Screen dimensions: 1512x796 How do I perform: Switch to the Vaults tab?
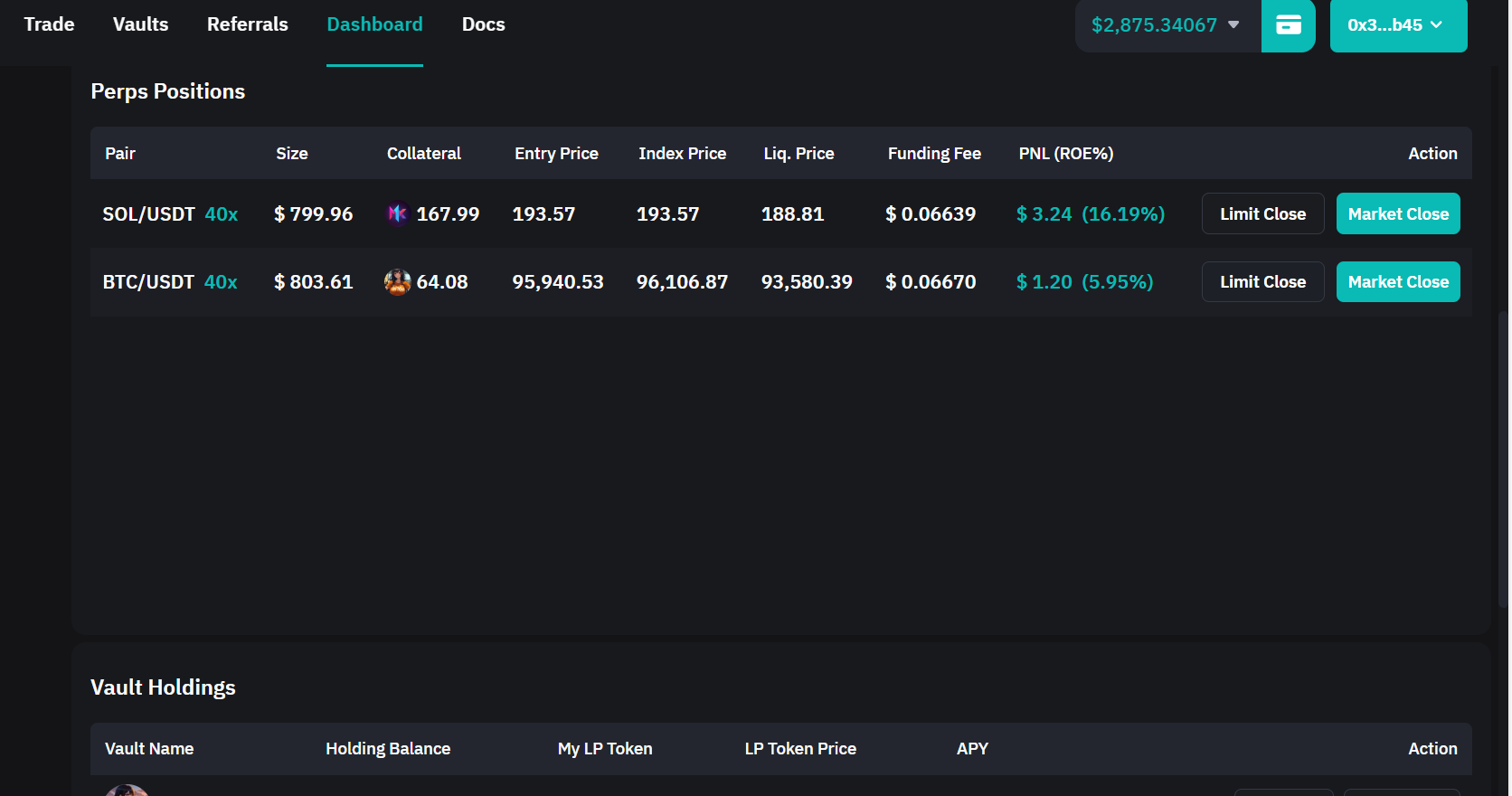coord(140,24)
